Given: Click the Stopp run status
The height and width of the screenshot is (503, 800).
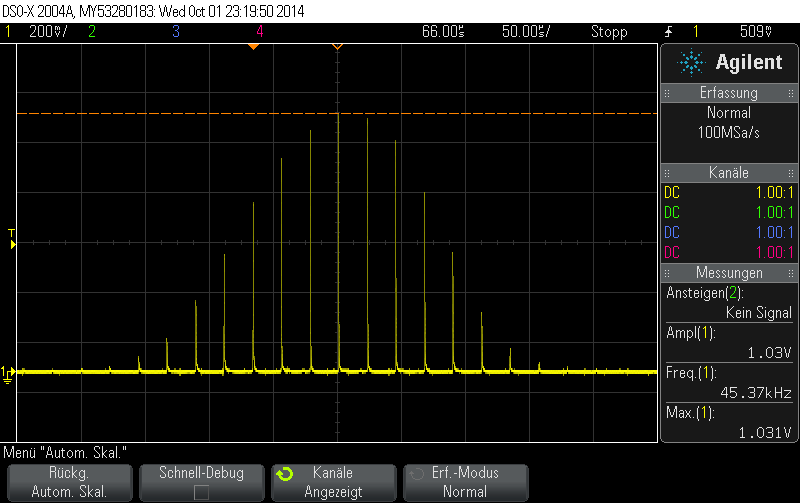Looking at the screenshot, I should point(609,32).
